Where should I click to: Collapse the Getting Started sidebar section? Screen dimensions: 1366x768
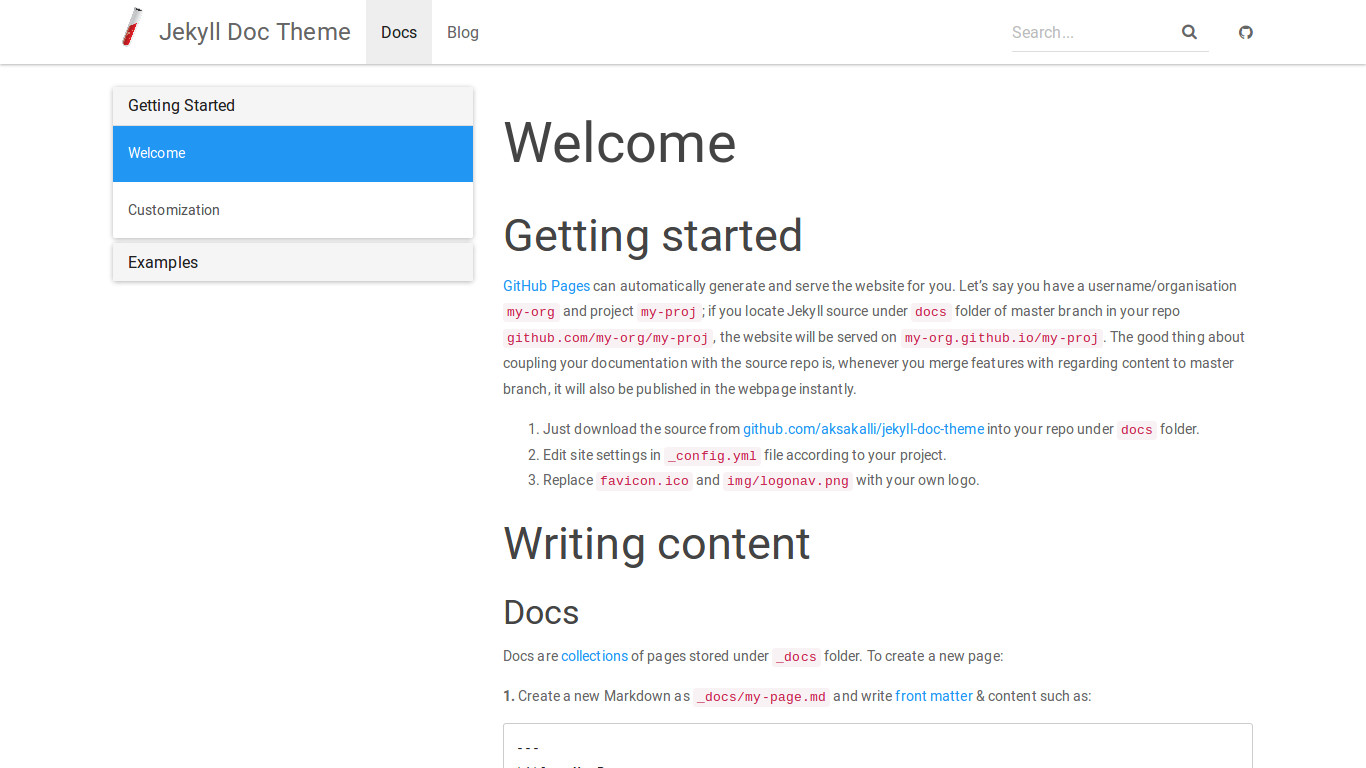coord(181,106)
